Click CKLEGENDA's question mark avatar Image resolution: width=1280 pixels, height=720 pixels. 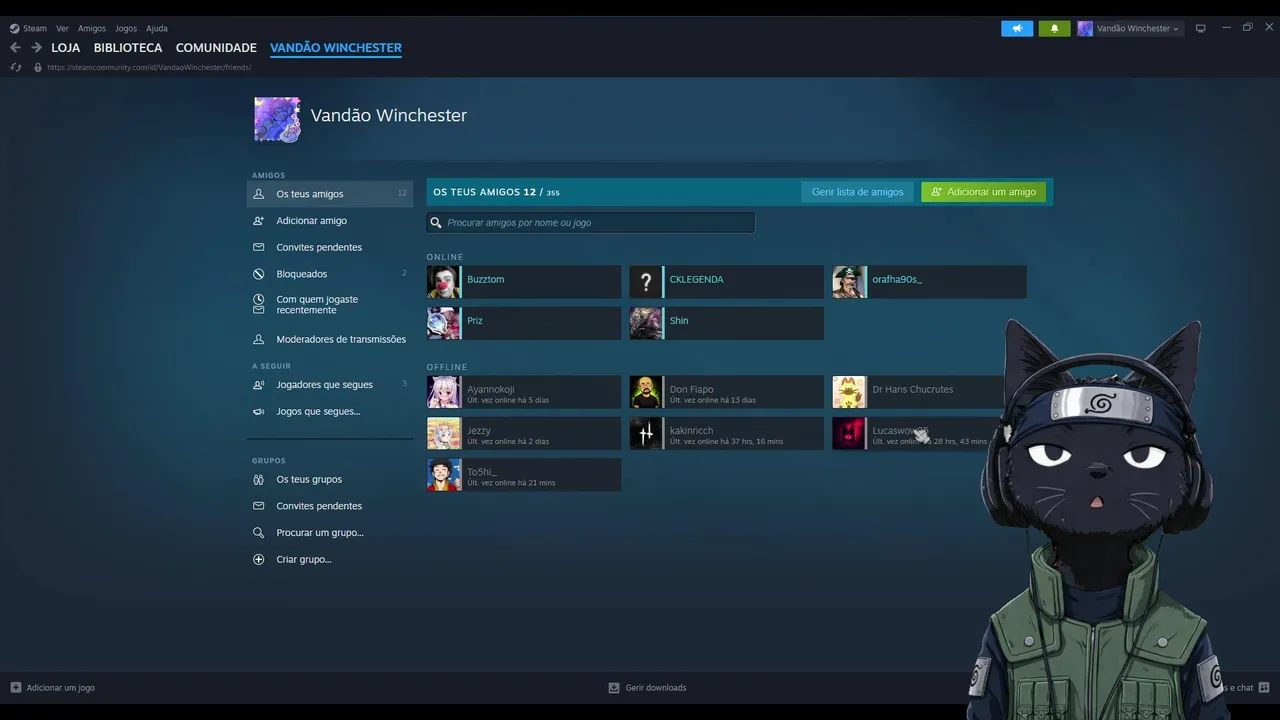646,282
